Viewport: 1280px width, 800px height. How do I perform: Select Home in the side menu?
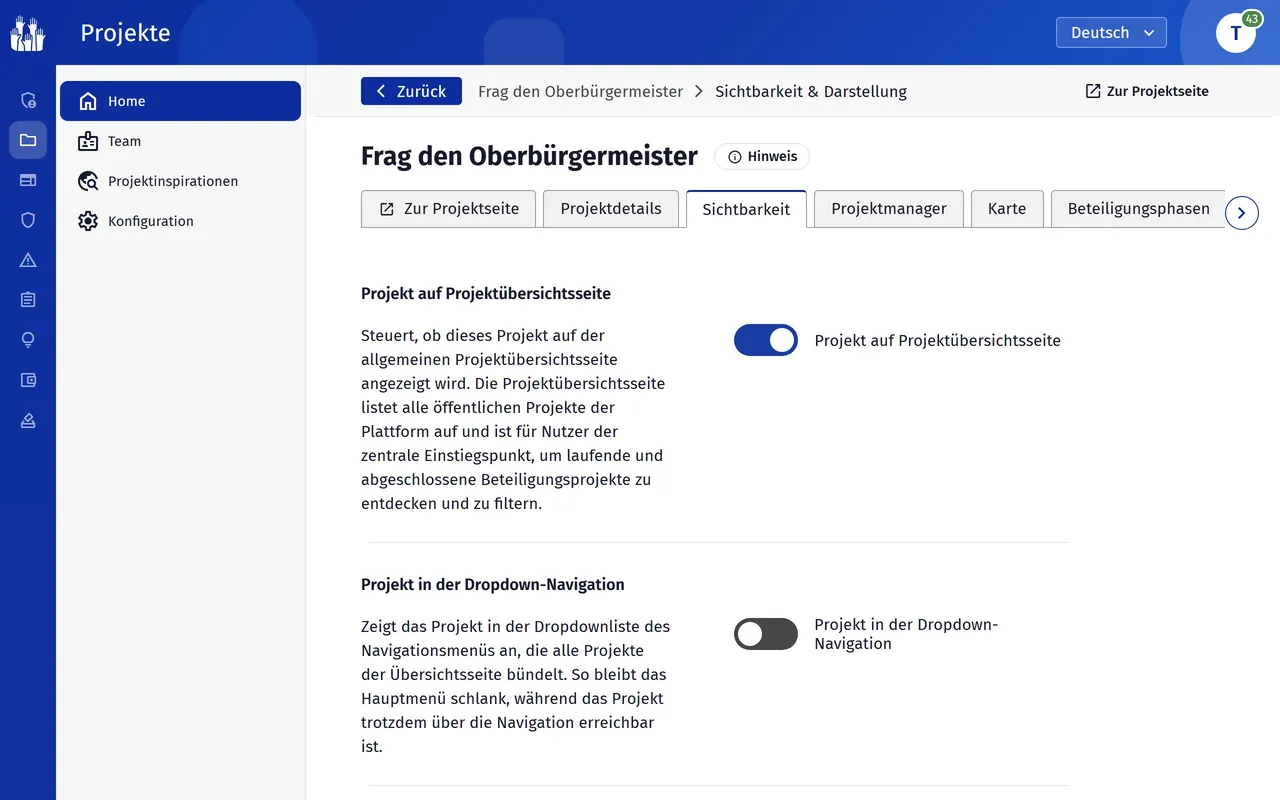(180, 101)
